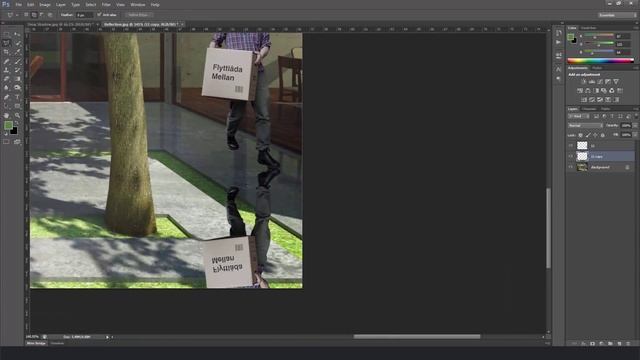Open the Timeline tab

coord(57,344)
